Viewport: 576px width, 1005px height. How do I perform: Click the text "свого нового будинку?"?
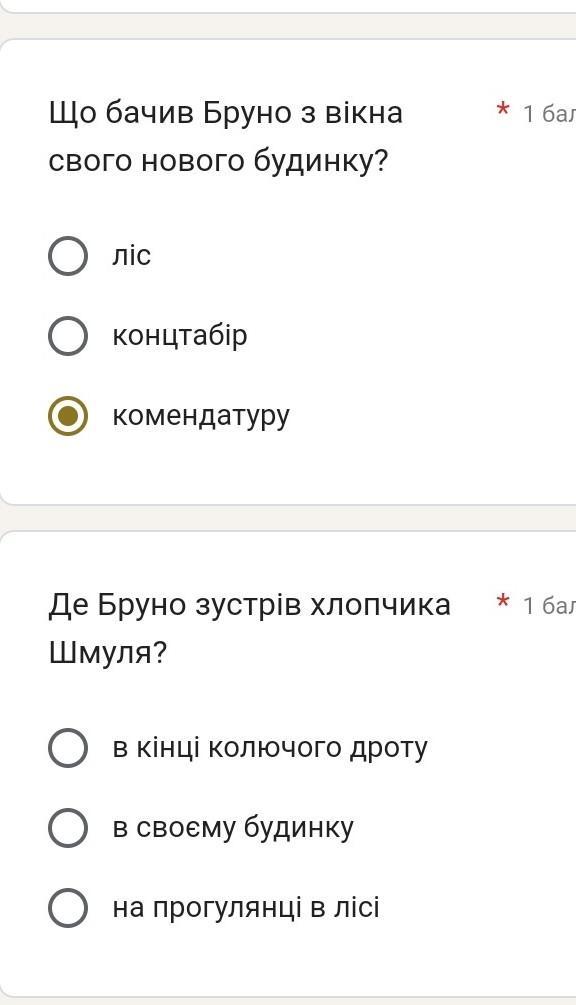click(x=218, y=162)
